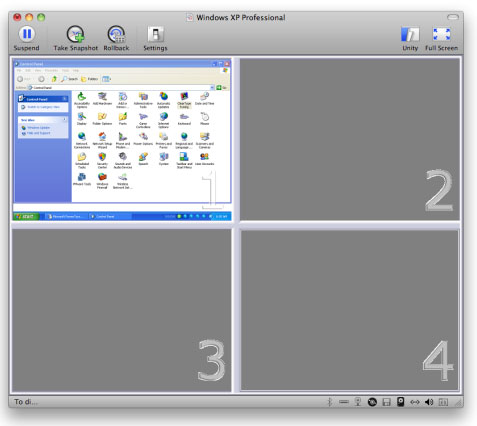Expand the Address bar dropdown

point(212,87)
